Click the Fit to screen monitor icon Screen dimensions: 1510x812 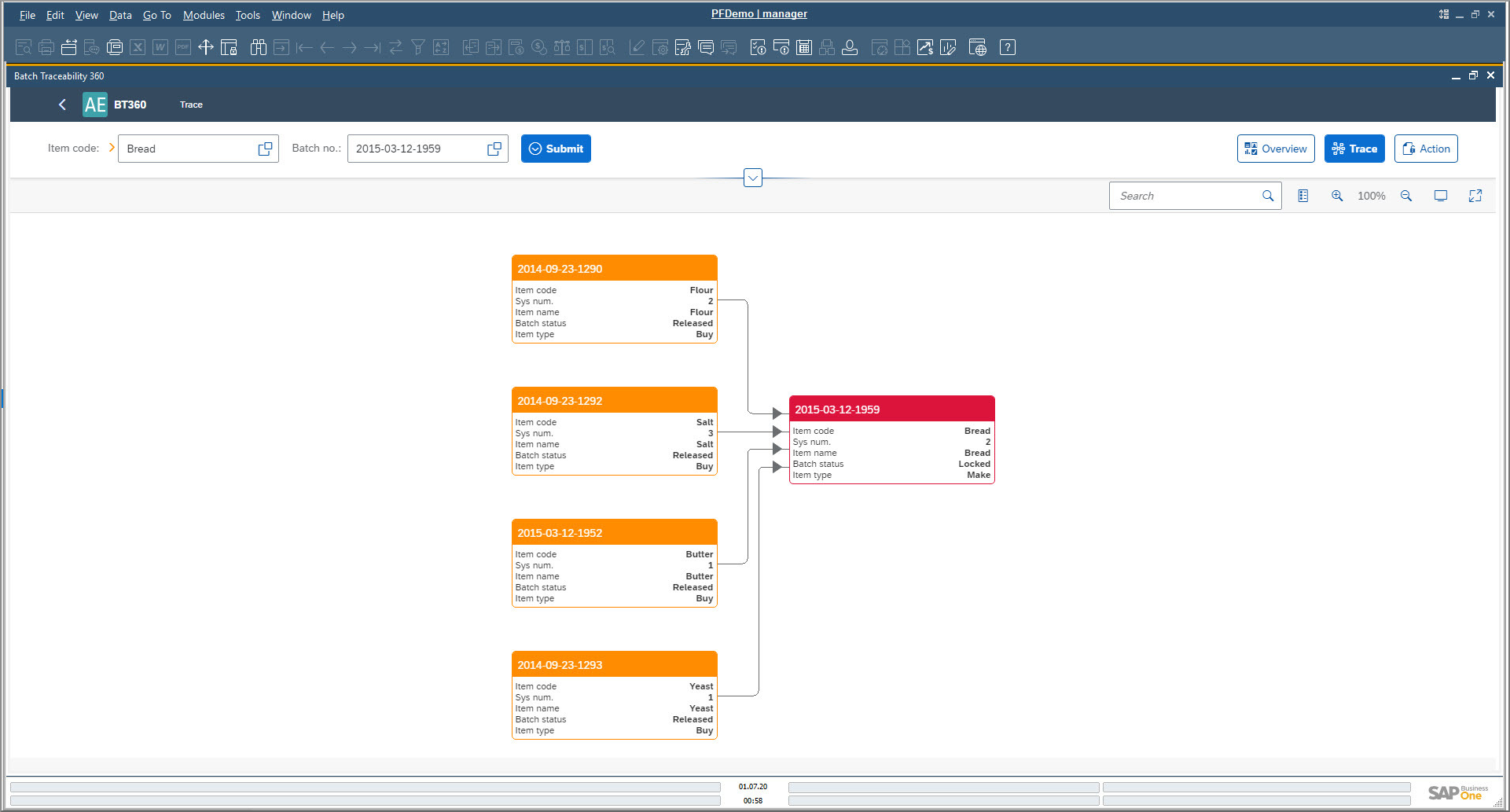point(1441,196)
